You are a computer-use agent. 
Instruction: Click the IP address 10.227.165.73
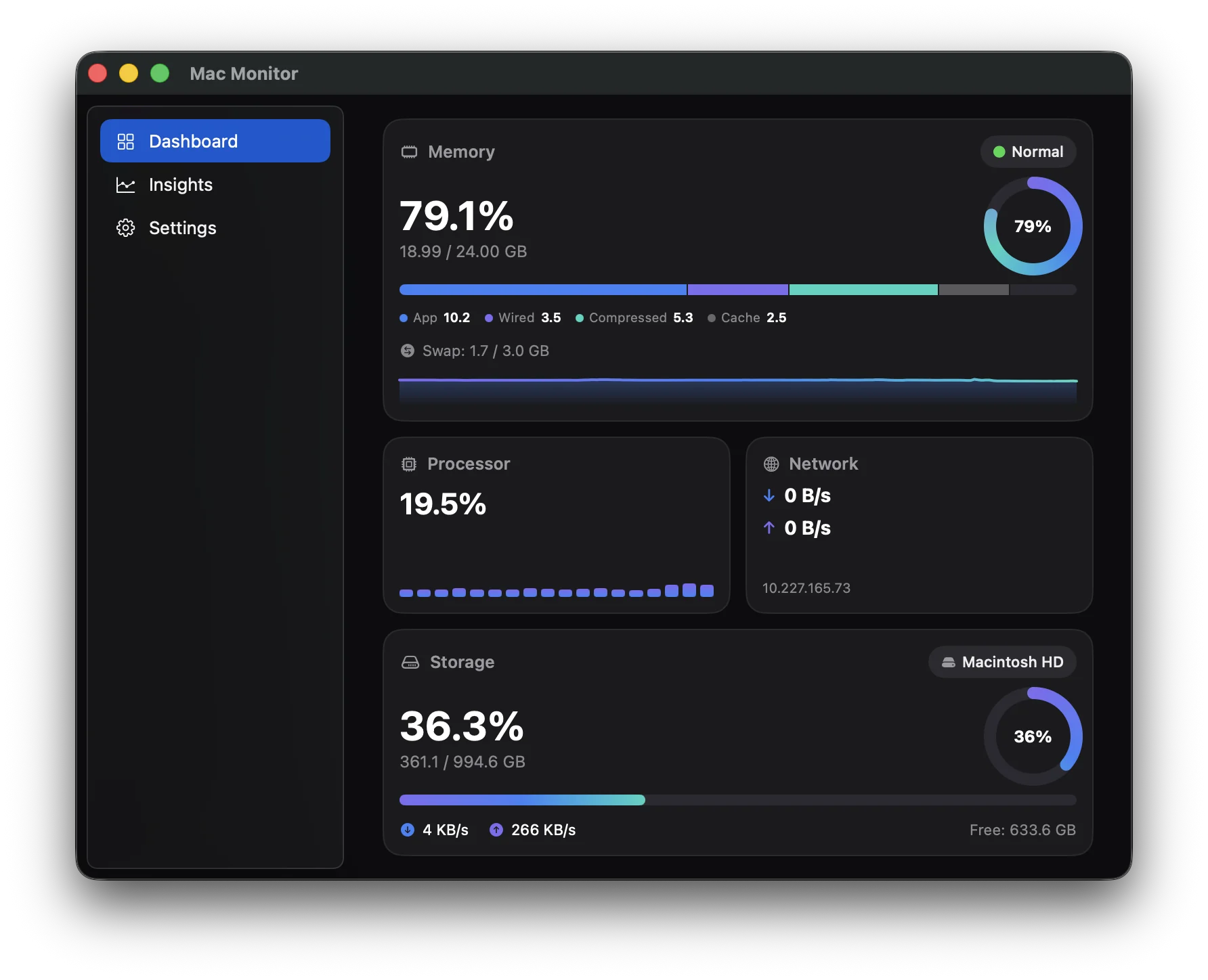pyautogui.click(x=806, y=588)
